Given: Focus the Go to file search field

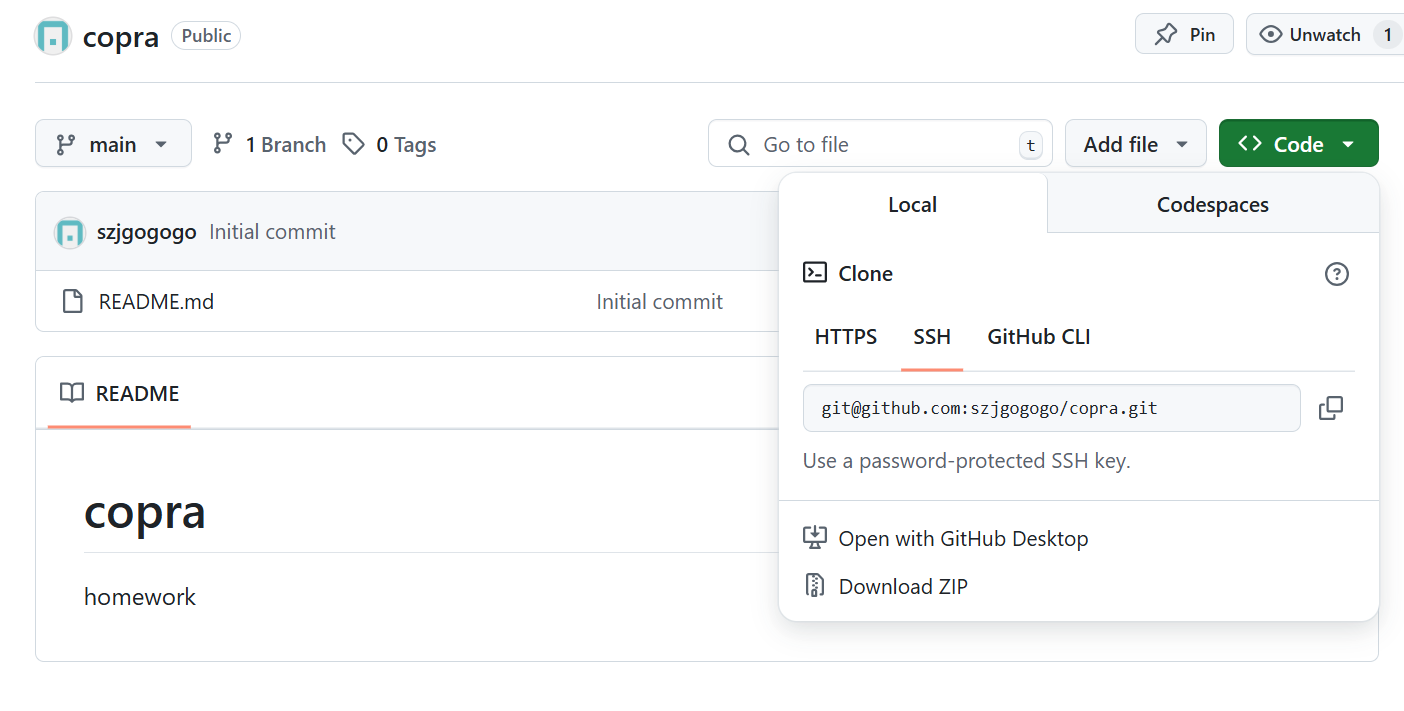Looking at the screenshot, I should pyautogui.click(x=880, y=144).
